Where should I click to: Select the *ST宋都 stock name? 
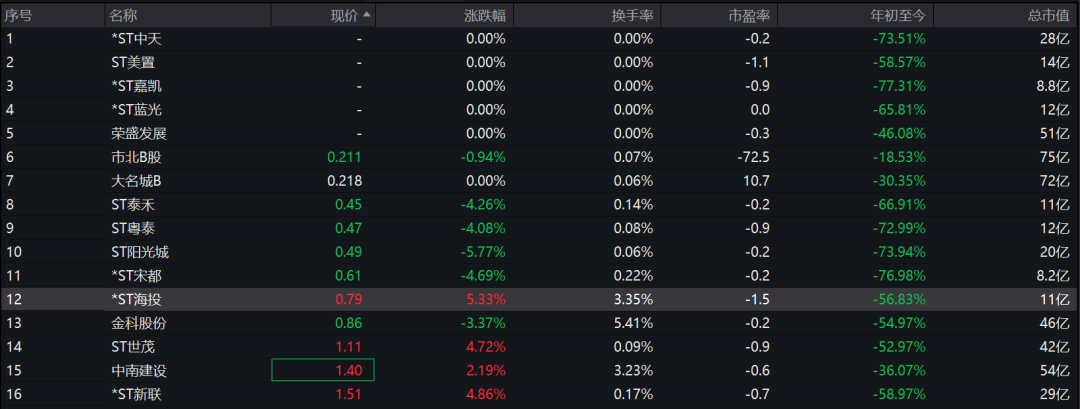pos(136,276)
